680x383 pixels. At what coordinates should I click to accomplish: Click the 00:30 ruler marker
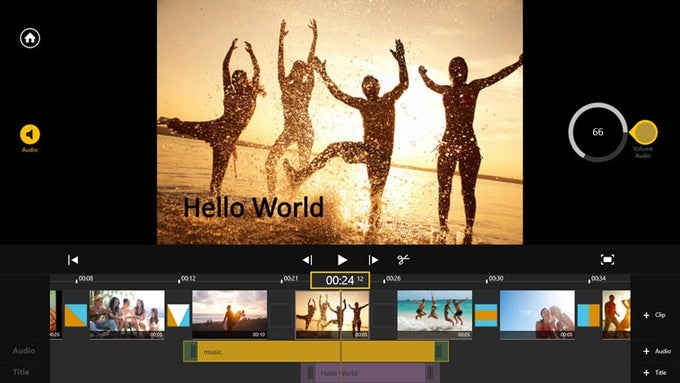(495, 279)
